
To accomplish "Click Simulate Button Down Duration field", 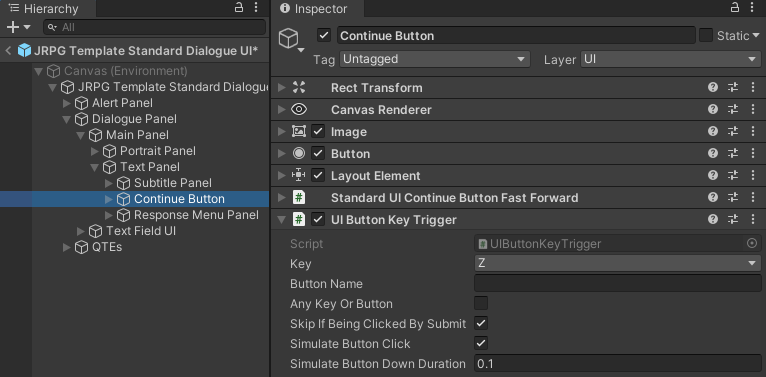I will [x=617, y=363].
